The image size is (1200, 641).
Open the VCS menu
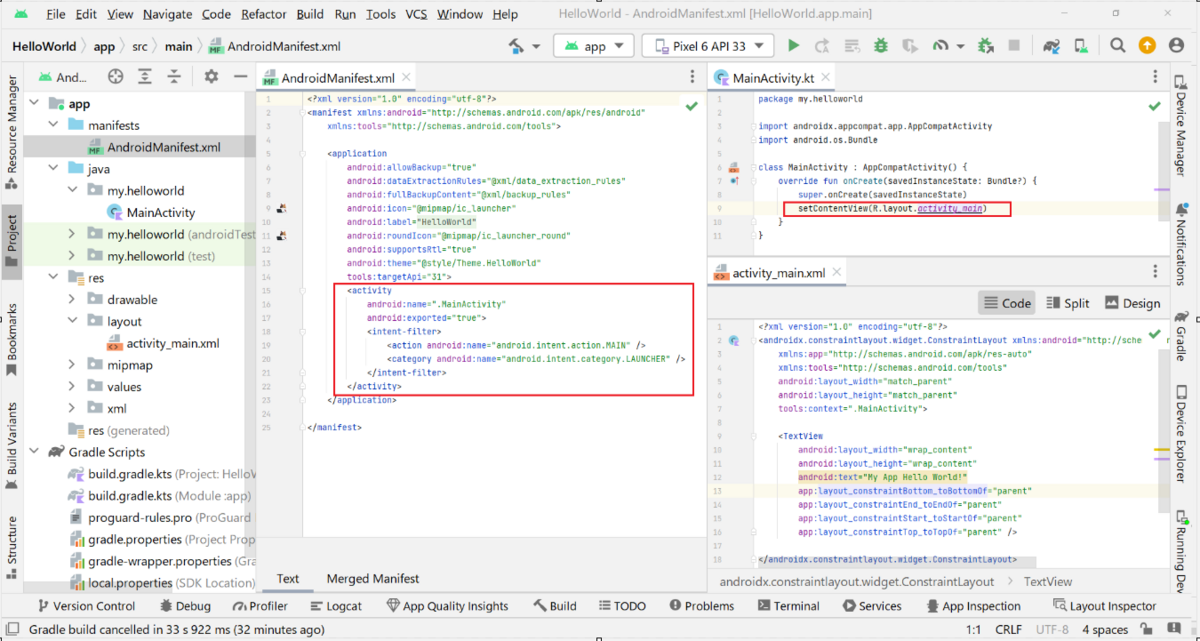(416, 14)
